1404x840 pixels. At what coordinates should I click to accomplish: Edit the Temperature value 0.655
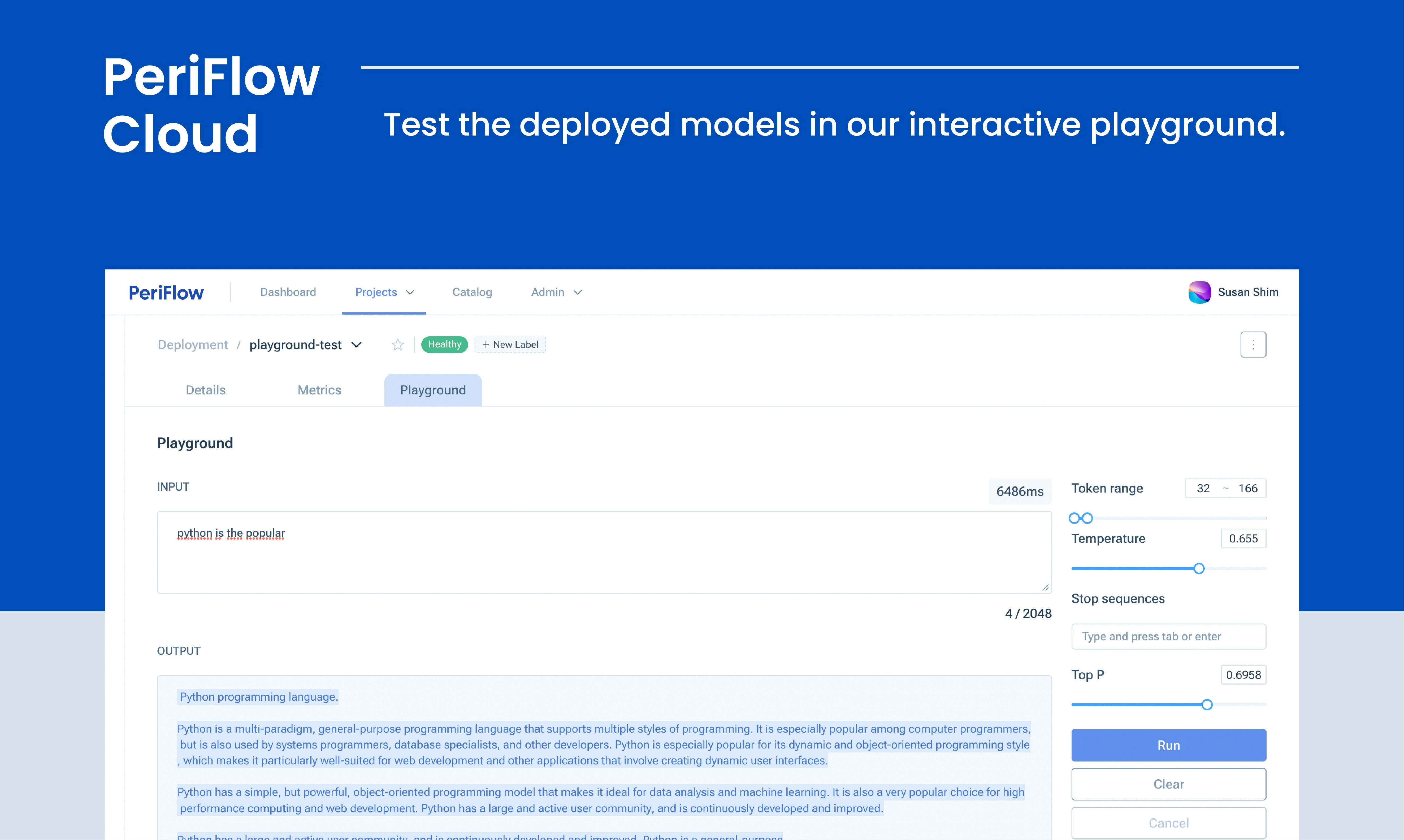(1243, 539)
